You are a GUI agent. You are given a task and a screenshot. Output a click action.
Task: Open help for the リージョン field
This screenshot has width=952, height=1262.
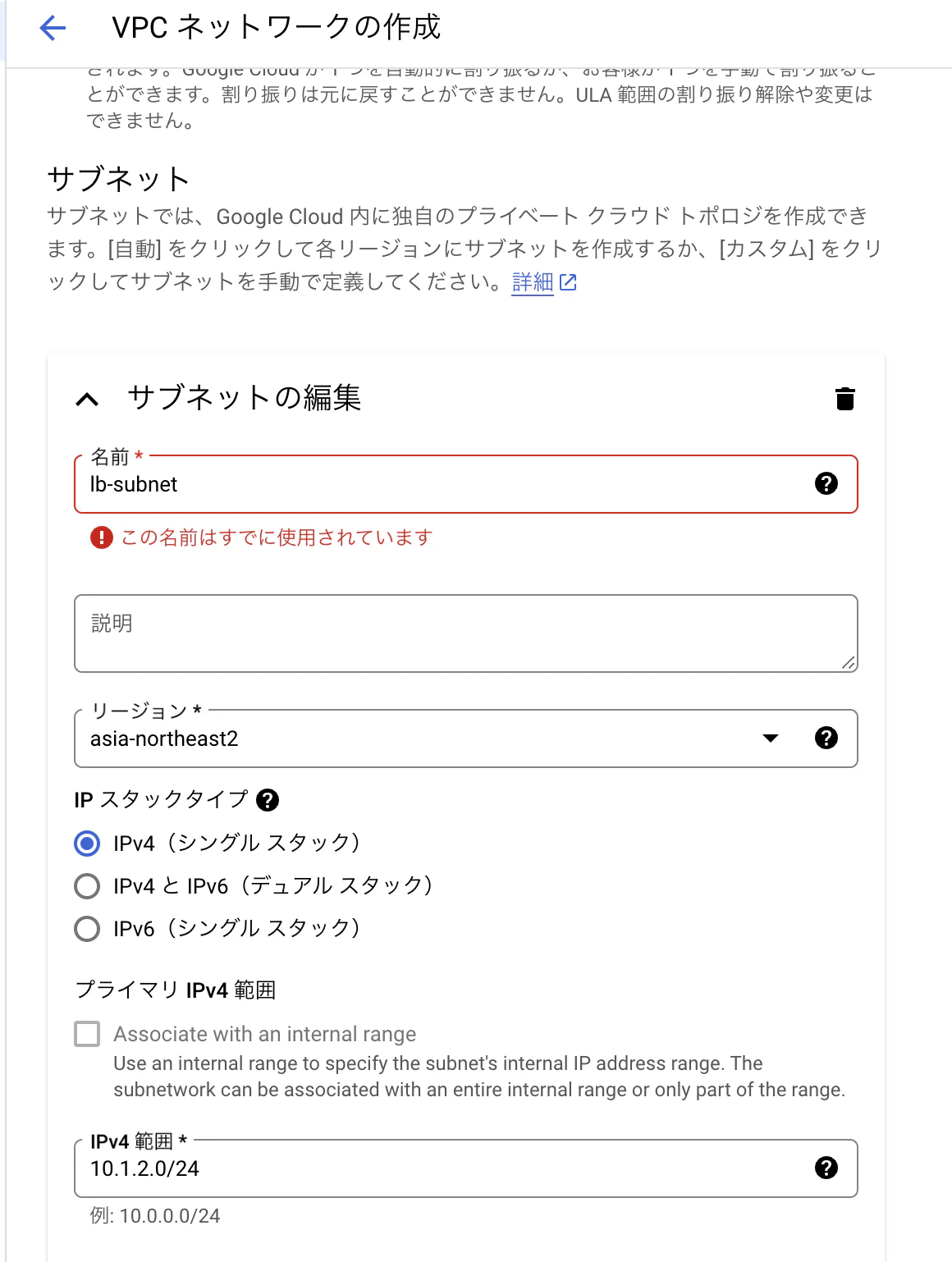(826, 738)
